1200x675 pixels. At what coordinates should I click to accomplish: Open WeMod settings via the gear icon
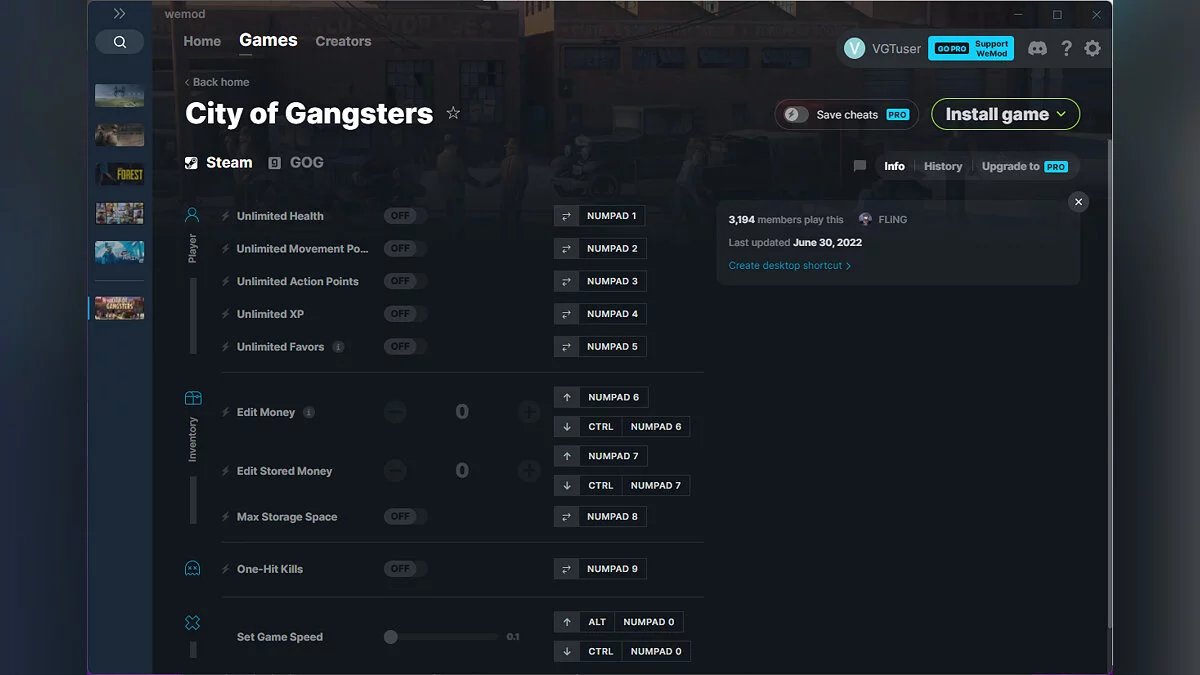(1093, 47)
